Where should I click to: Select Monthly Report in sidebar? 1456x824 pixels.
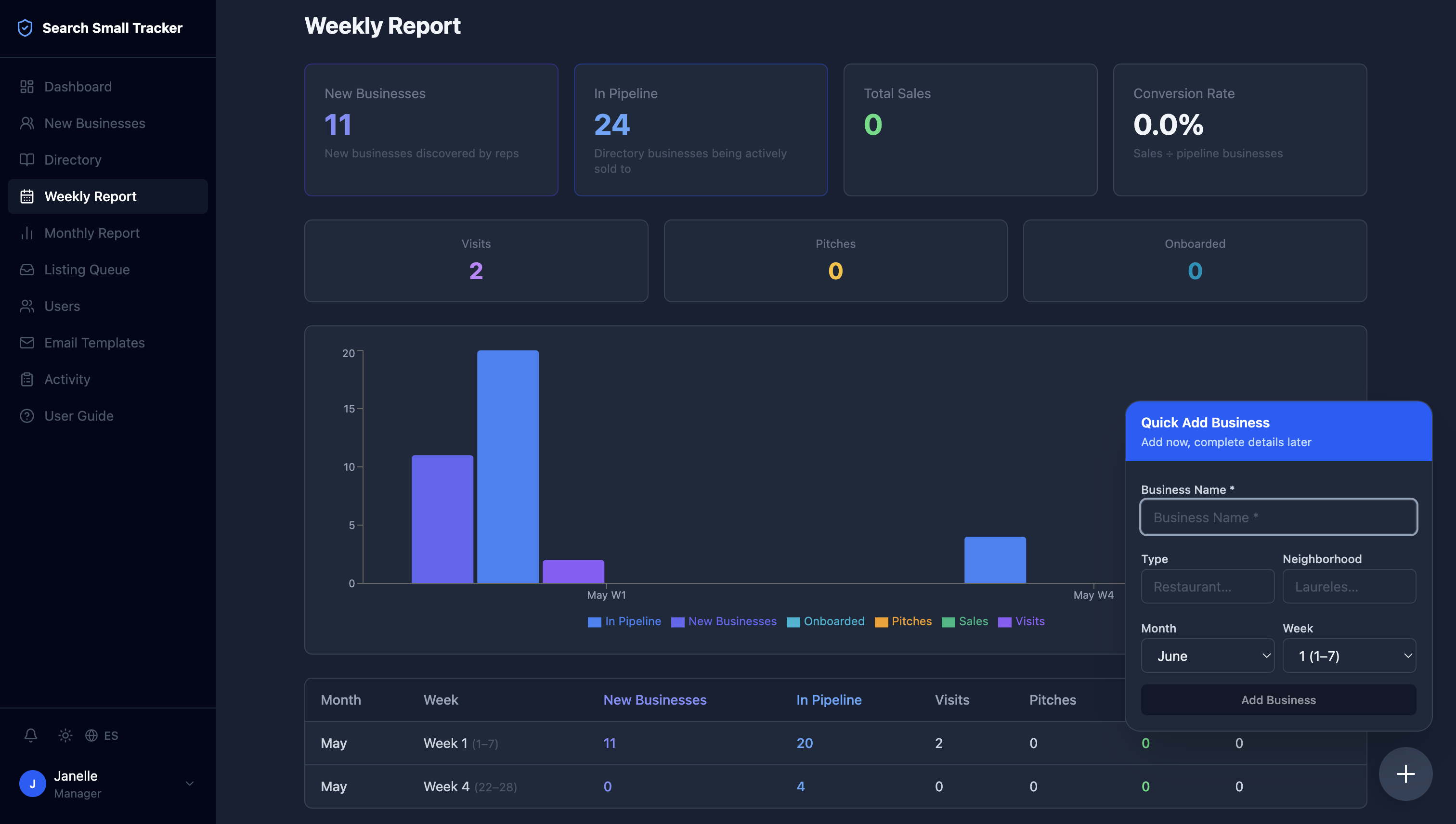107,233
